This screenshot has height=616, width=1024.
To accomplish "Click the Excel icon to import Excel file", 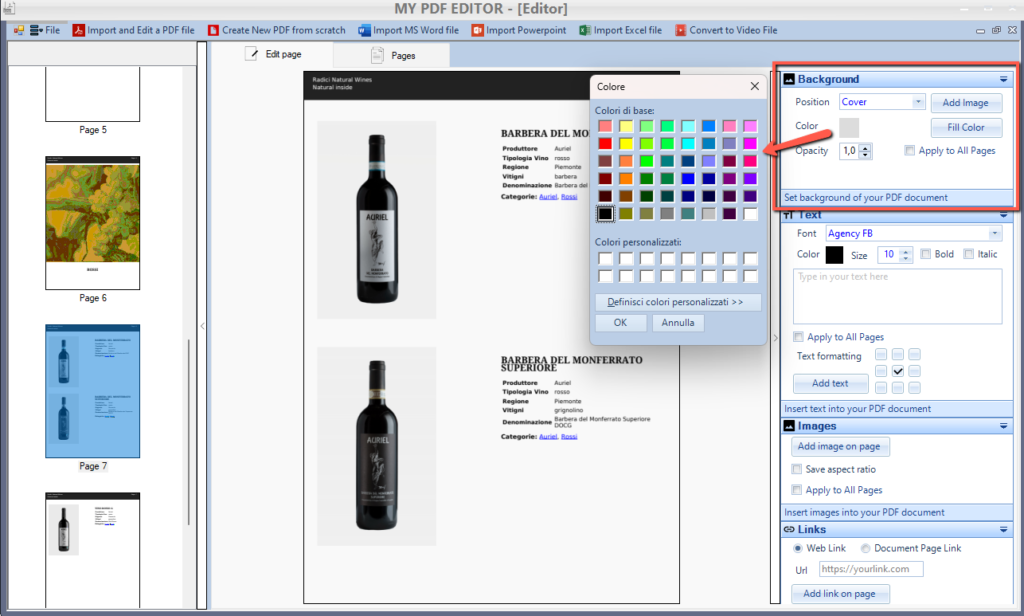I will tap(585, 30).
